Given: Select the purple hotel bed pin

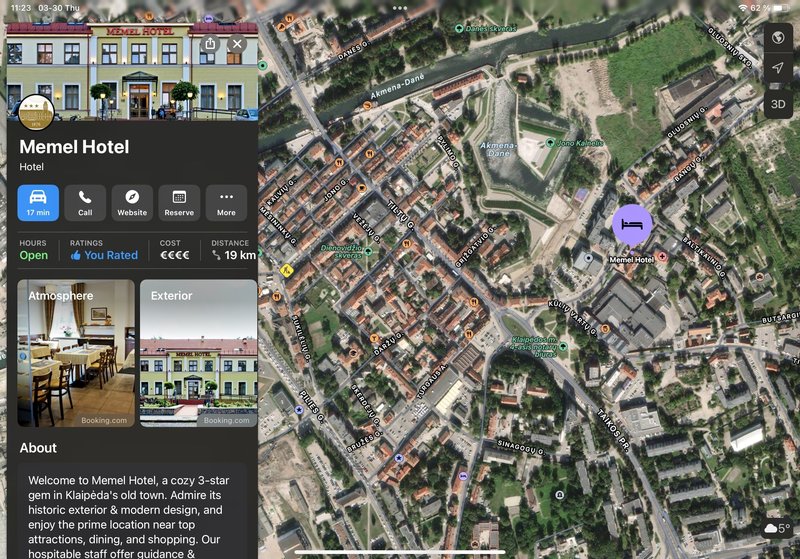Looking at the screenshot, I should coord(632,224).
